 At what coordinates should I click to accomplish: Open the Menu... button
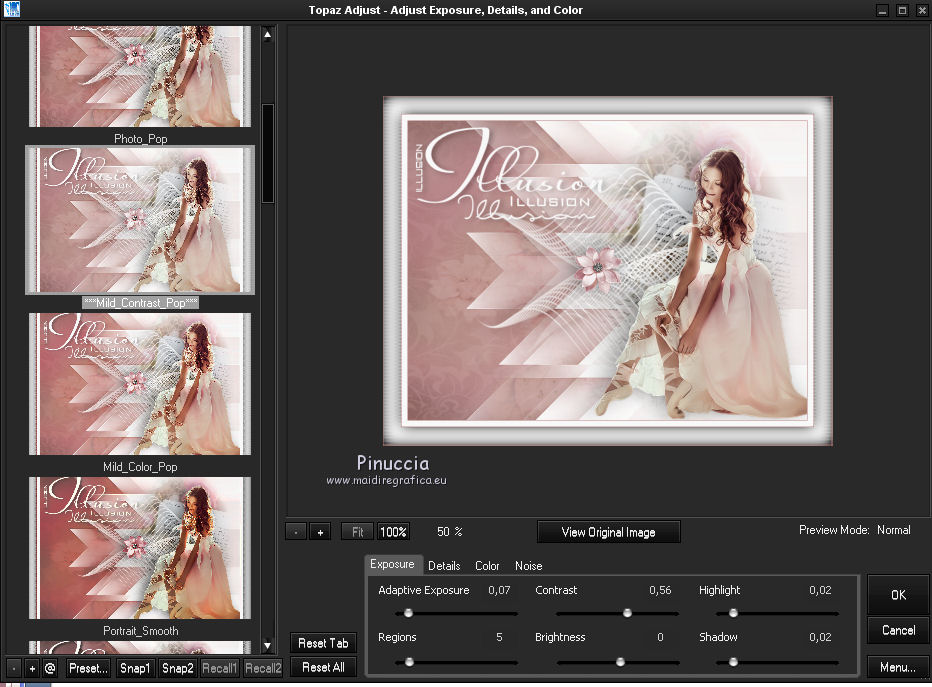(897, 667)
